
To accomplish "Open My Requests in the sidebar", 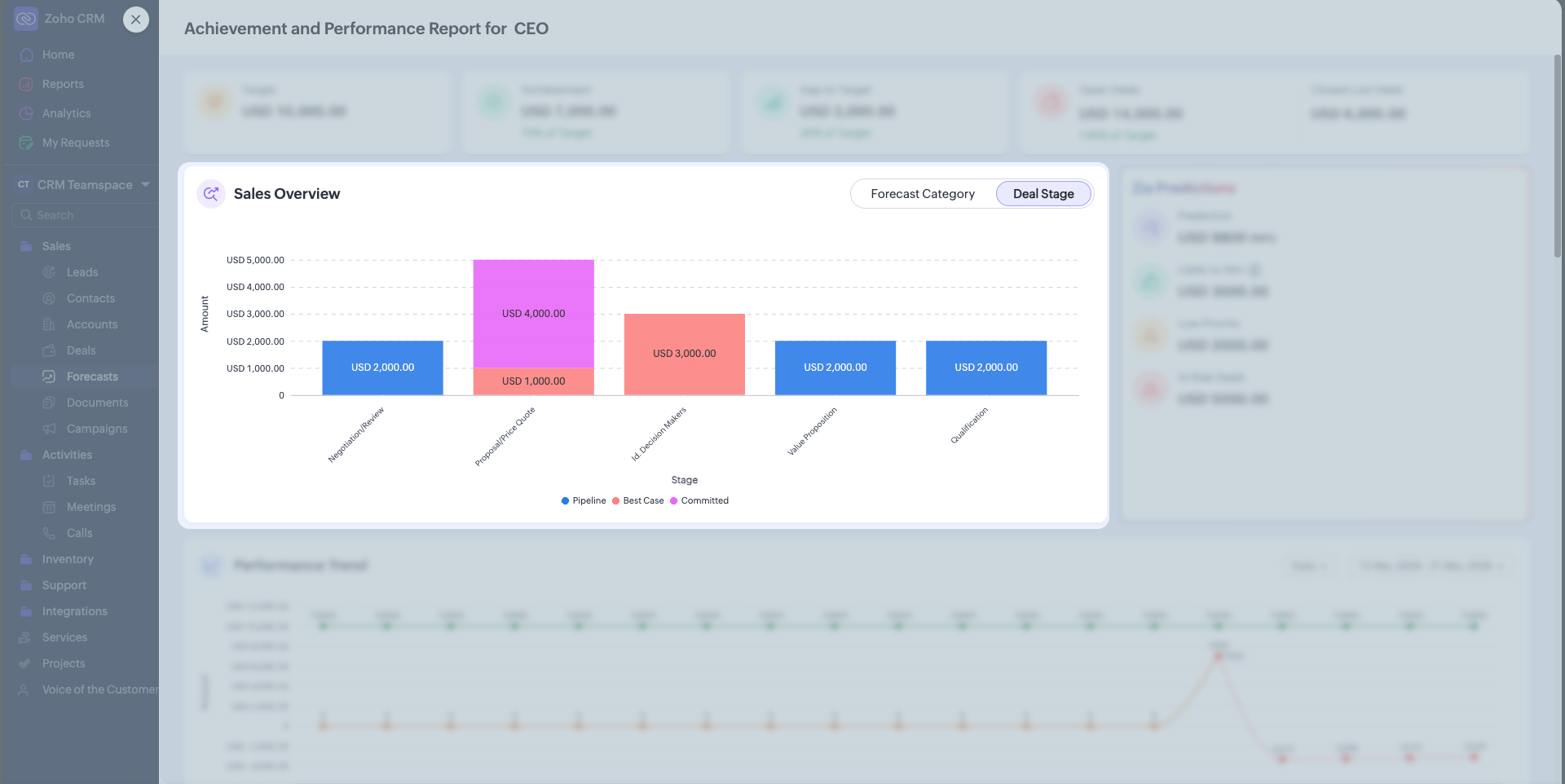I will 76,143.
